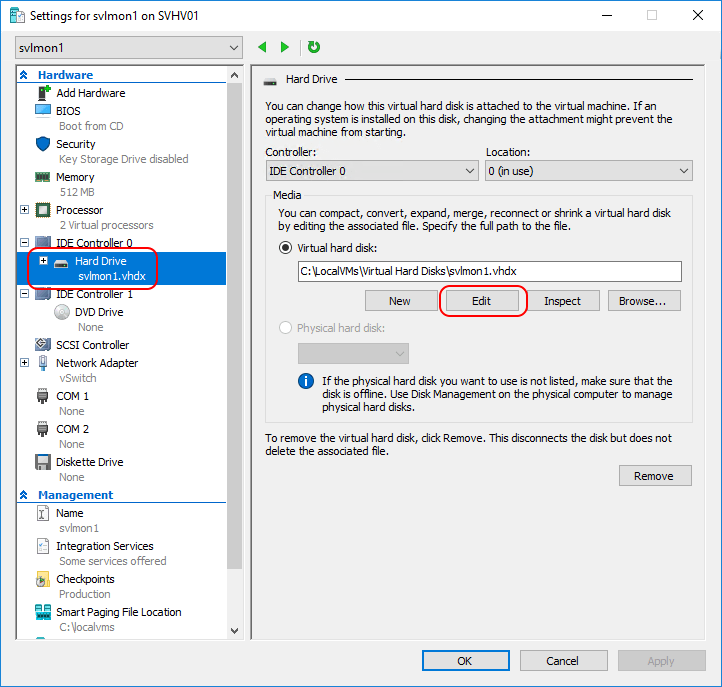
Task: Expand the Network Adapter tree node
Action: click(25, 363)
